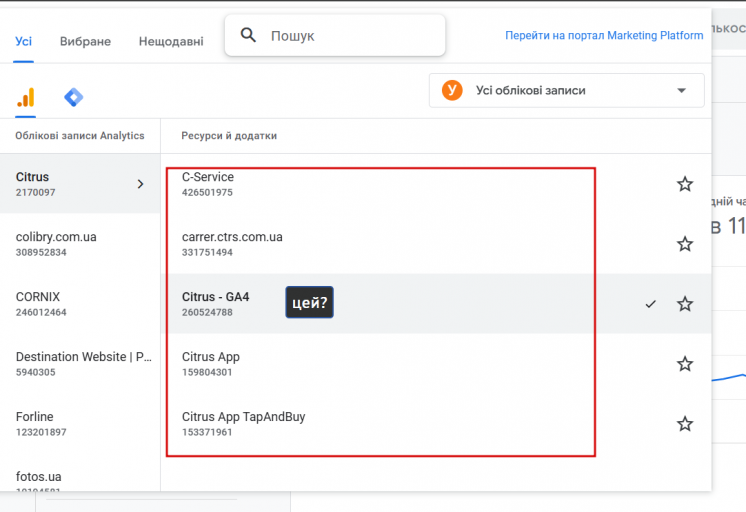Star the Citrus App TapAndBuy property
This screenshot has width=746, height=512.
[x=685, y=424]
